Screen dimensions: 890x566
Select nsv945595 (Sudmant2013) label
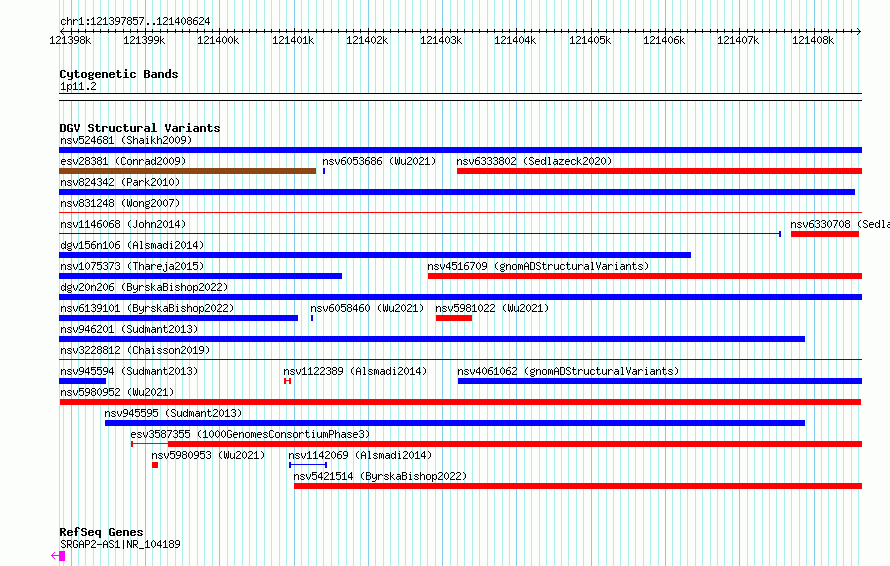(173, 413)
